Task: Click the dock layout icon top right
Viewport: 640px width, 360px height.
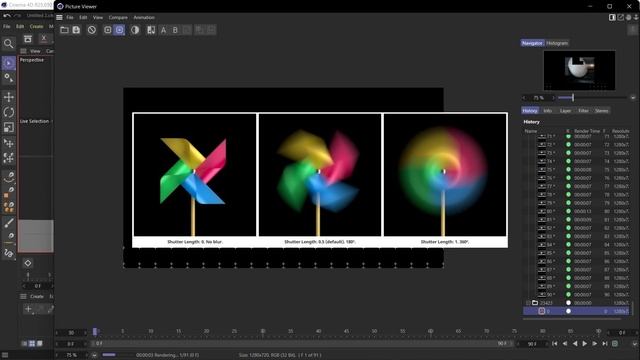Action: [612, 18]
